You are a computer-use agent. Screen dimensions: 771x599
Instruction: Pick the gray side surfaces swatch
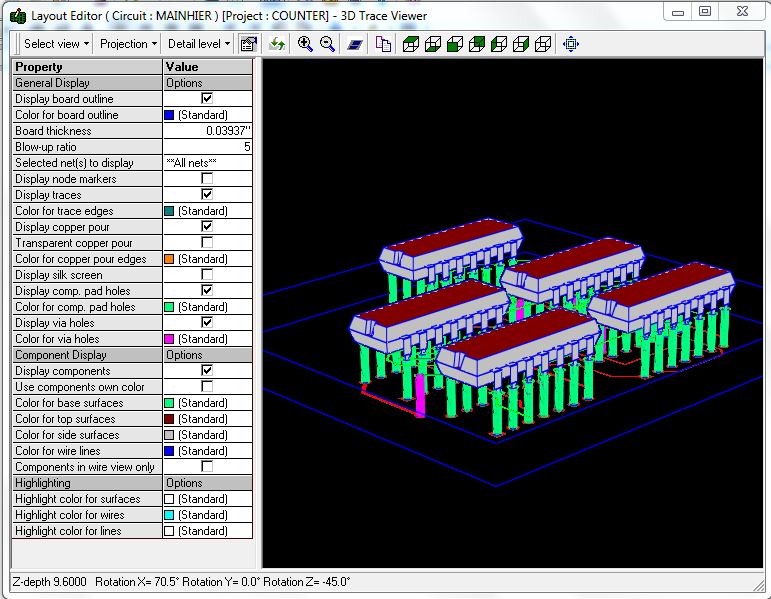click(169, 435)
